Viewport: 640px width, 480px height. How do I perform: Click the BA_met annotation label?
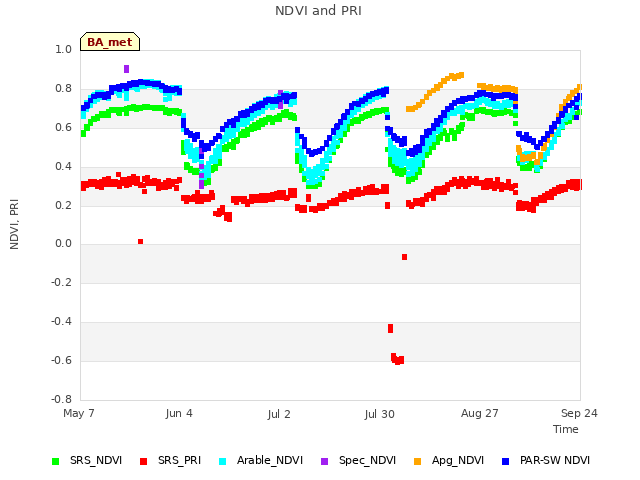click(x=110, y=42)
